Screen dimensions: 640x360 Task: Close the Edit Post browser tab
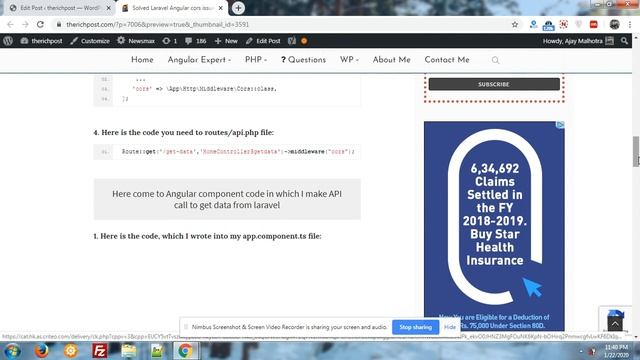point(109,8)
